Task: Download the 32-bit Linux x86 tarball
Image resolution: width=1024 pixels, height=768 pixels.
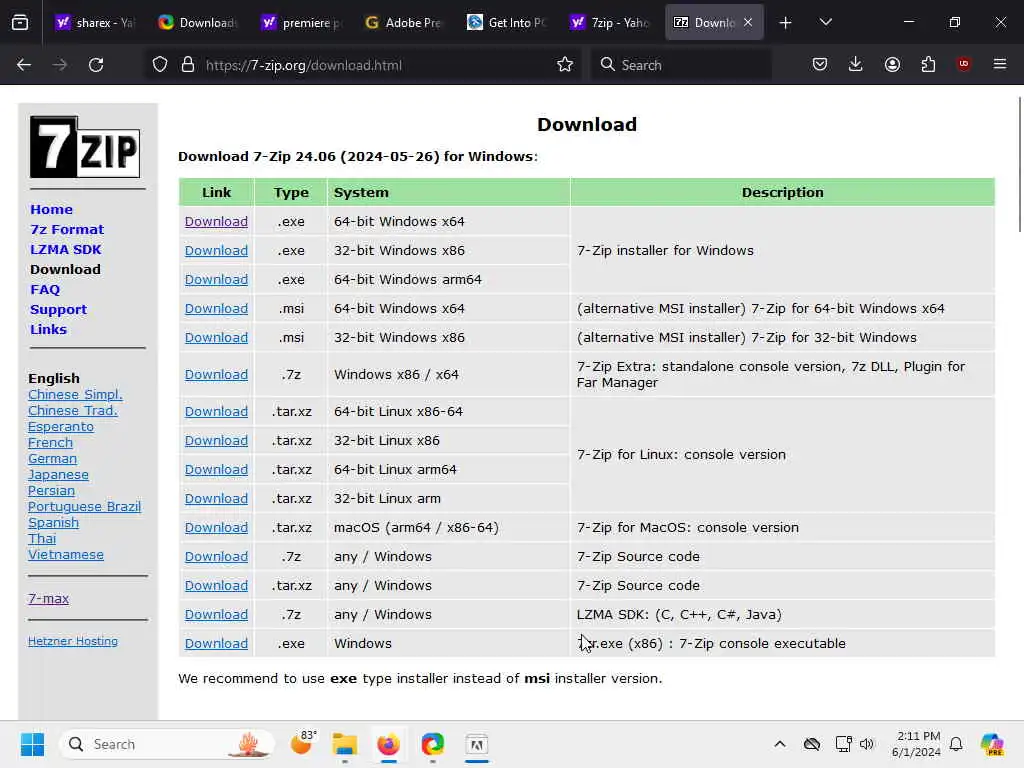Action: (x=216, y=440)
